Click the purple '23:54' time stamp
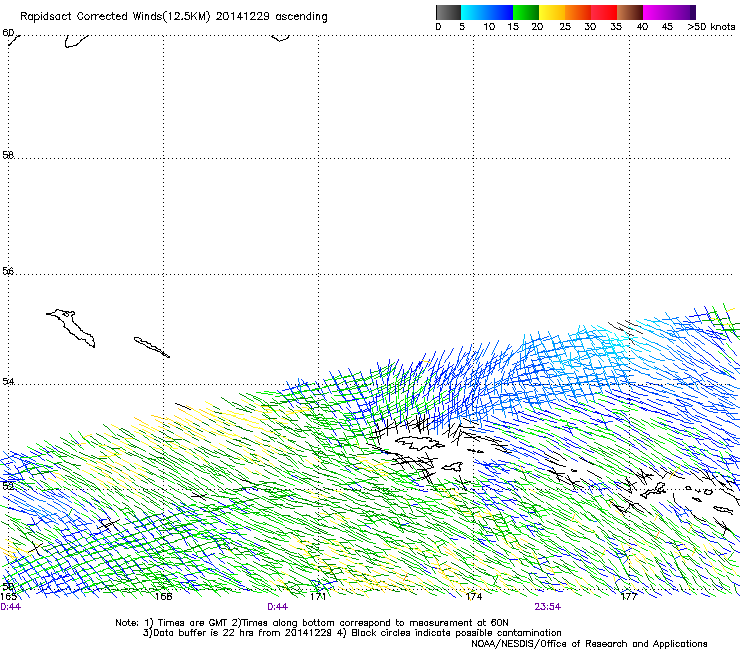The width and height of the screenshot is (740, 650). click(547, 607)
